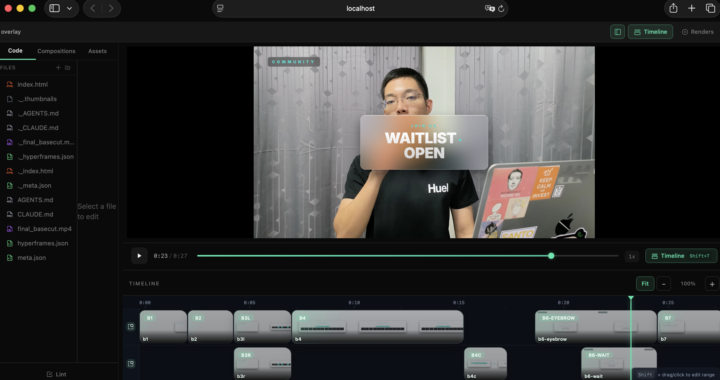Viewport: 720px width, 380px height.
Task: Zoom out the timeline with minus
Action: (664, 284)
